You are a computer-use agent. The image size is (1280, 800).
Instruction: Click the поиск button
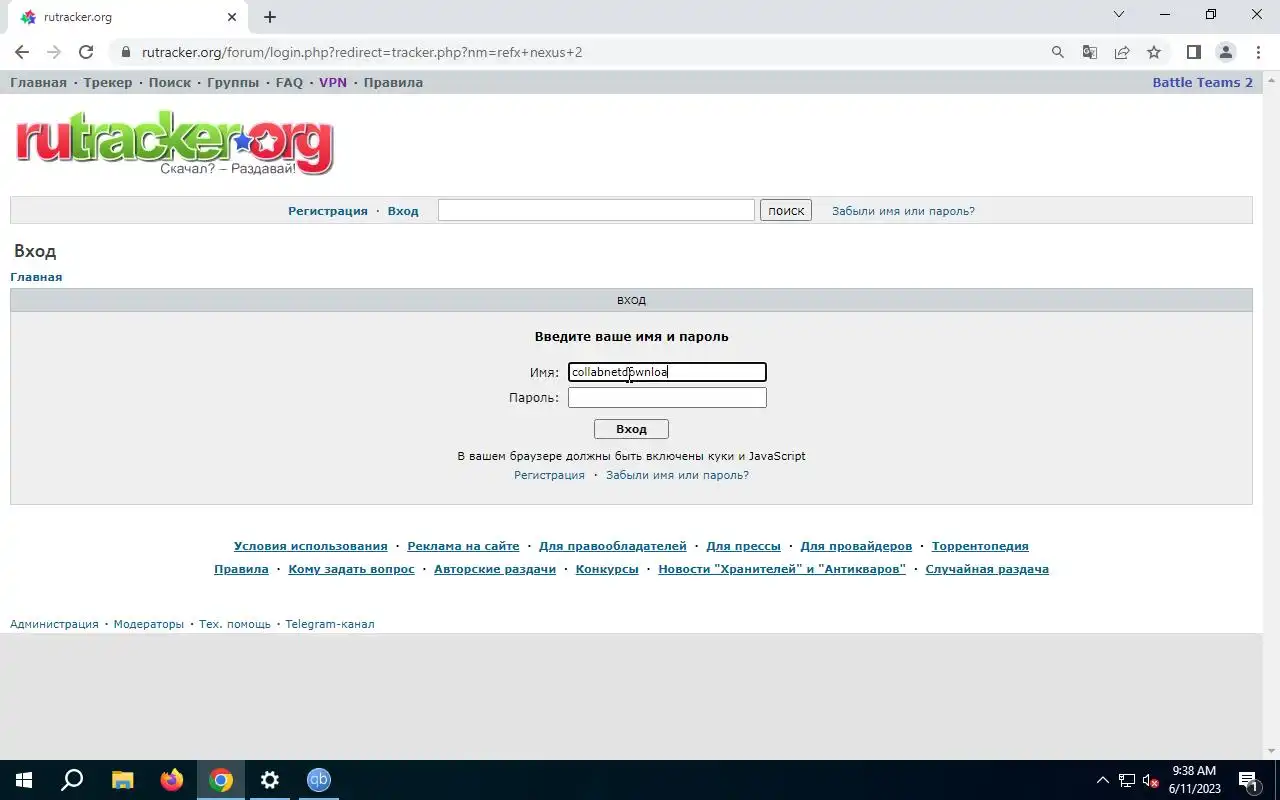tap(786, 210)
